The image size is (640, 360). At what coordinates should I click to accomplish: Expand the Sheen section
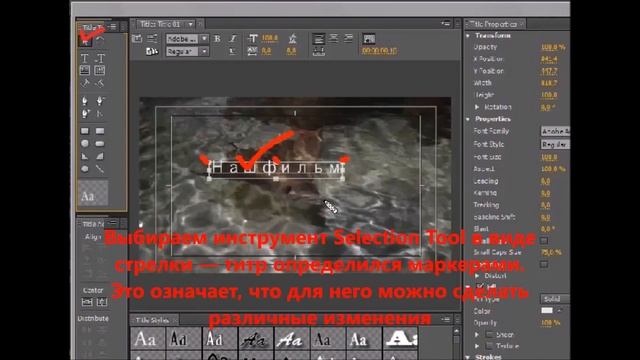pyautogui.click(x=477, y=334)
